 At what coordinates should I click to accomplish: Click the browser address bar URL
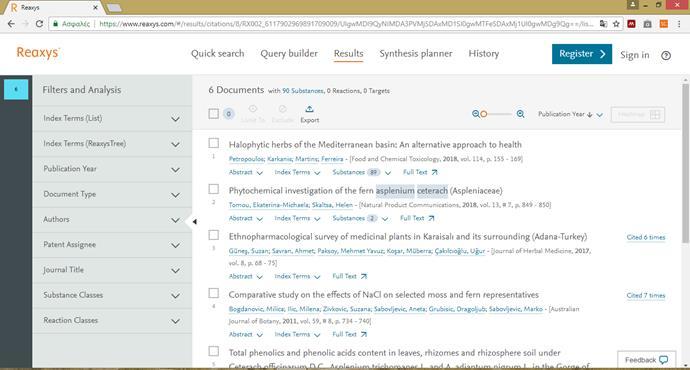click(346, 24)
